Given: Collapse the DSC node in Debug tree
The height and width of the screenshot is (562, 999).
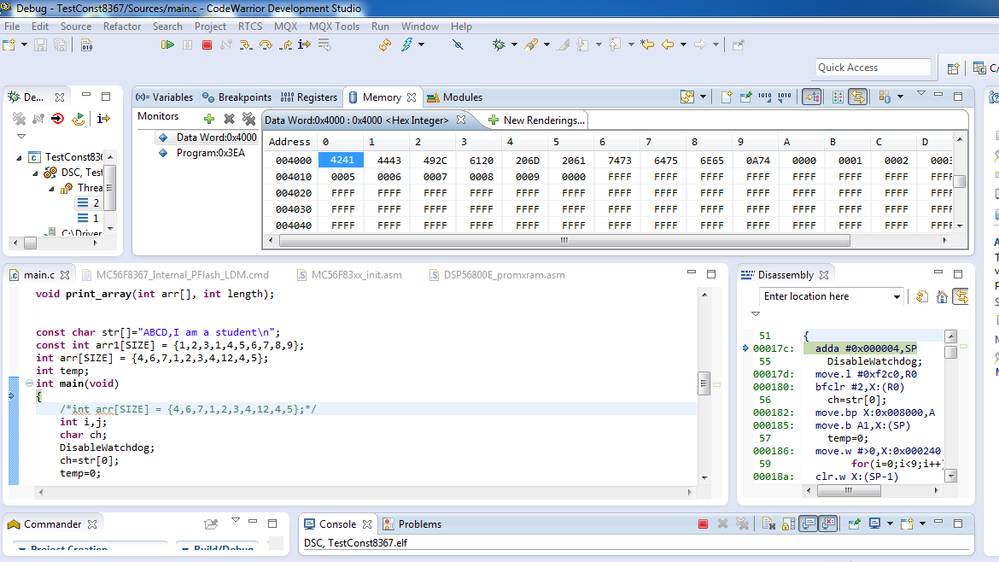Looking at the screenshot, I should tap(37, 172).
